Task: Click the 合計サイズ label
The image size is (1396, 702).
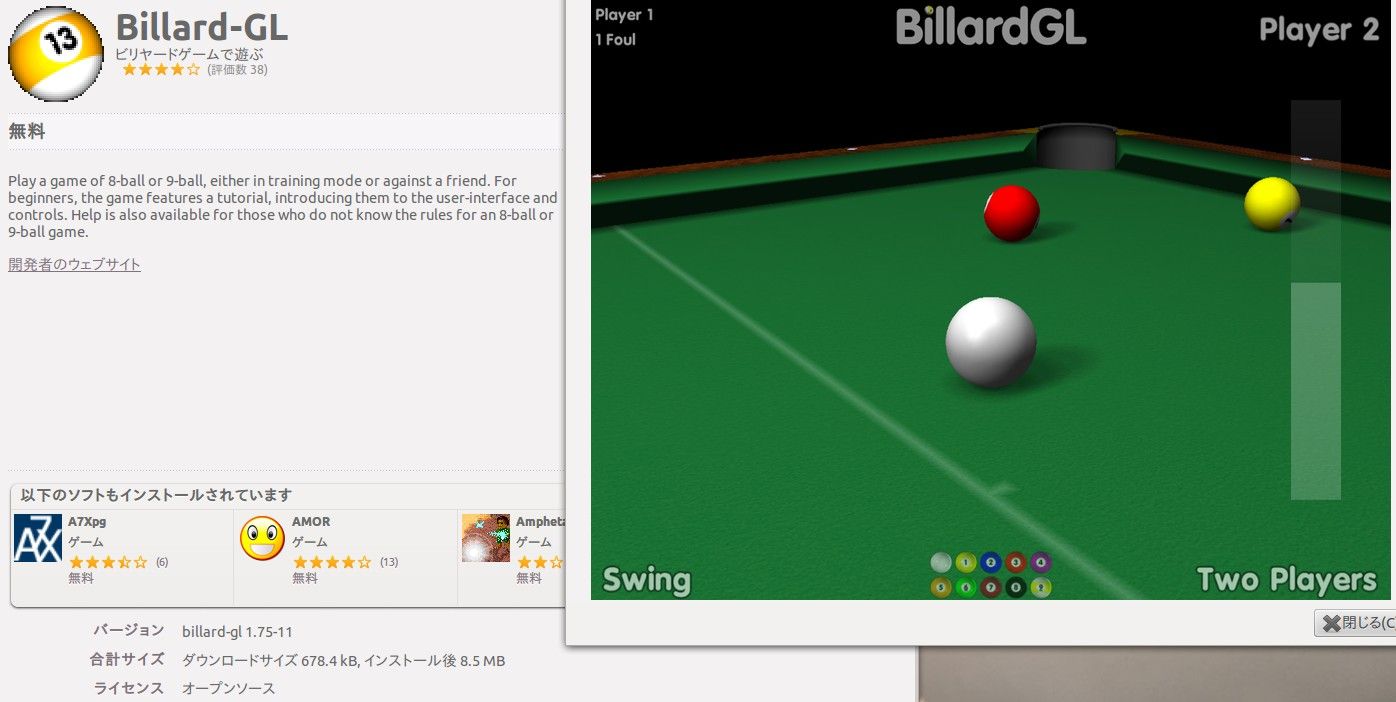Action: [127, 660]
